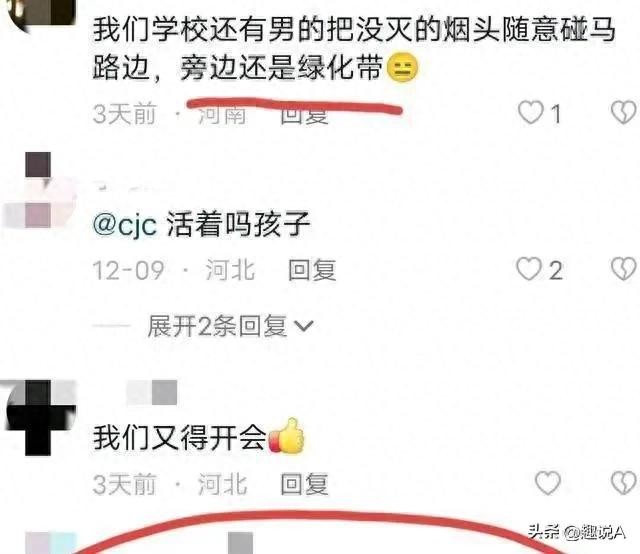Reply to the 3天前 河南 comment
The width and height of the screenshot is (640, 554).
point(304,114)
